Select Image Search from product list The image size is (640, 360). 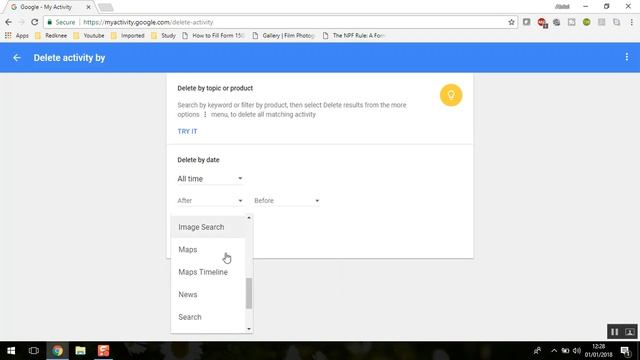(208, 227)
